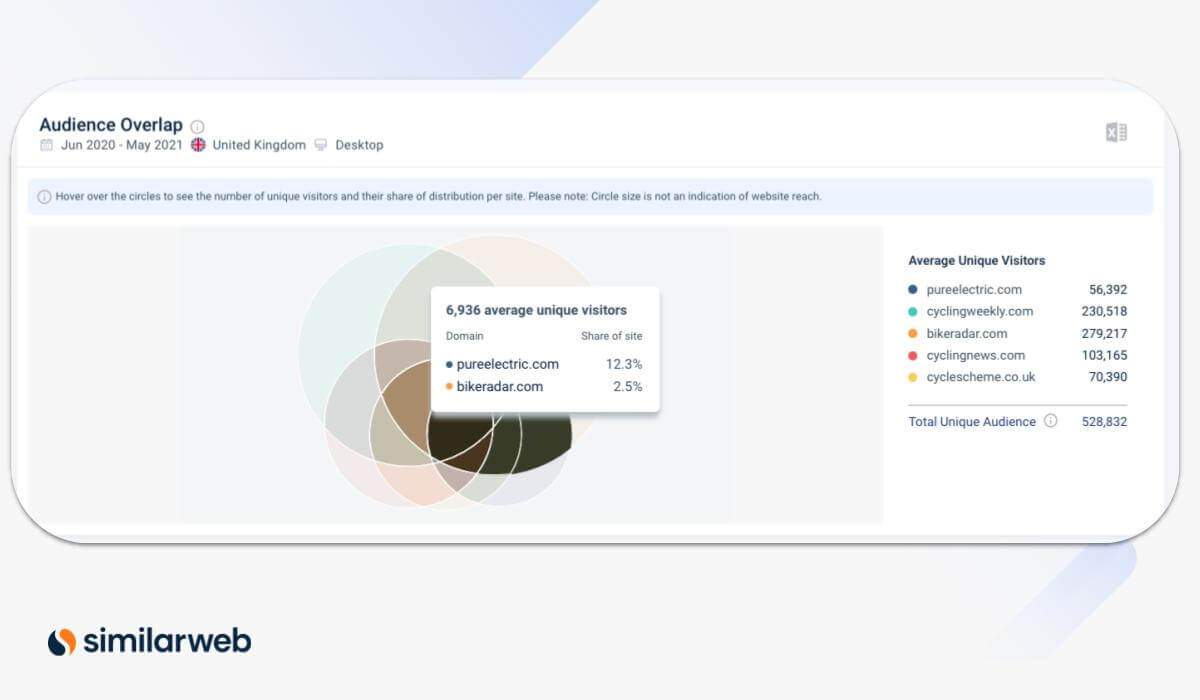Click the cyclescheme.co.uk legend link
1200x700 pixels.
tap(980, 377)
